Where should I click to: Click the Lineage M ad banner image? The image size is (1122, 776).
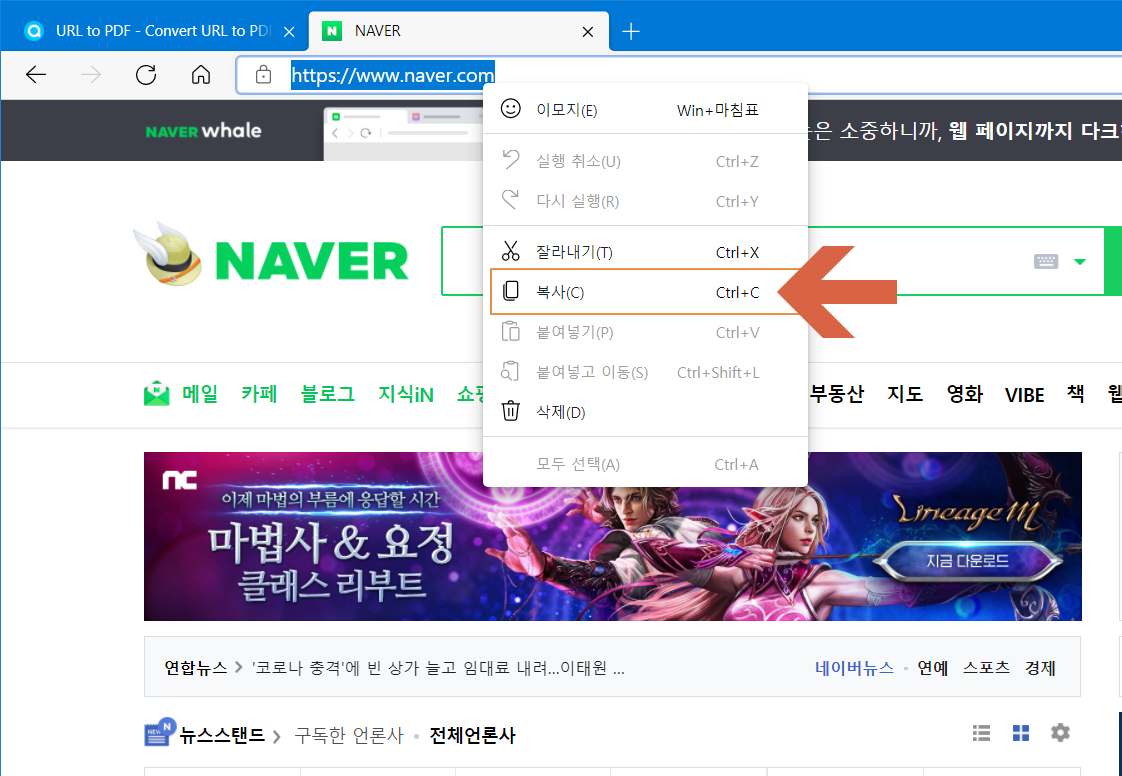613,536
